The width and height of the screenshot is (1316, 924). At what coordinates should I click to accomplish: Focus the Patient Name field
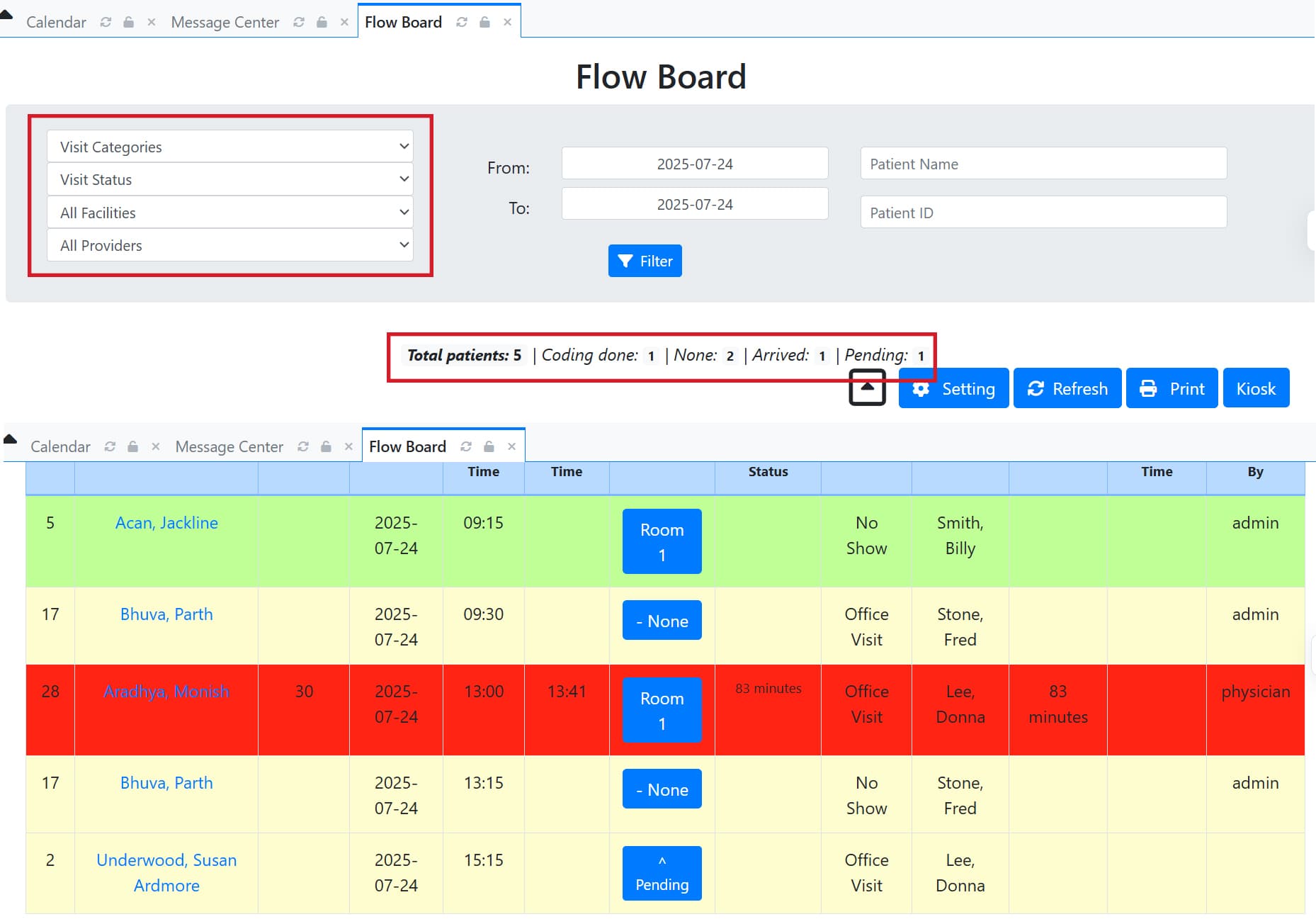coord(1043,164)
